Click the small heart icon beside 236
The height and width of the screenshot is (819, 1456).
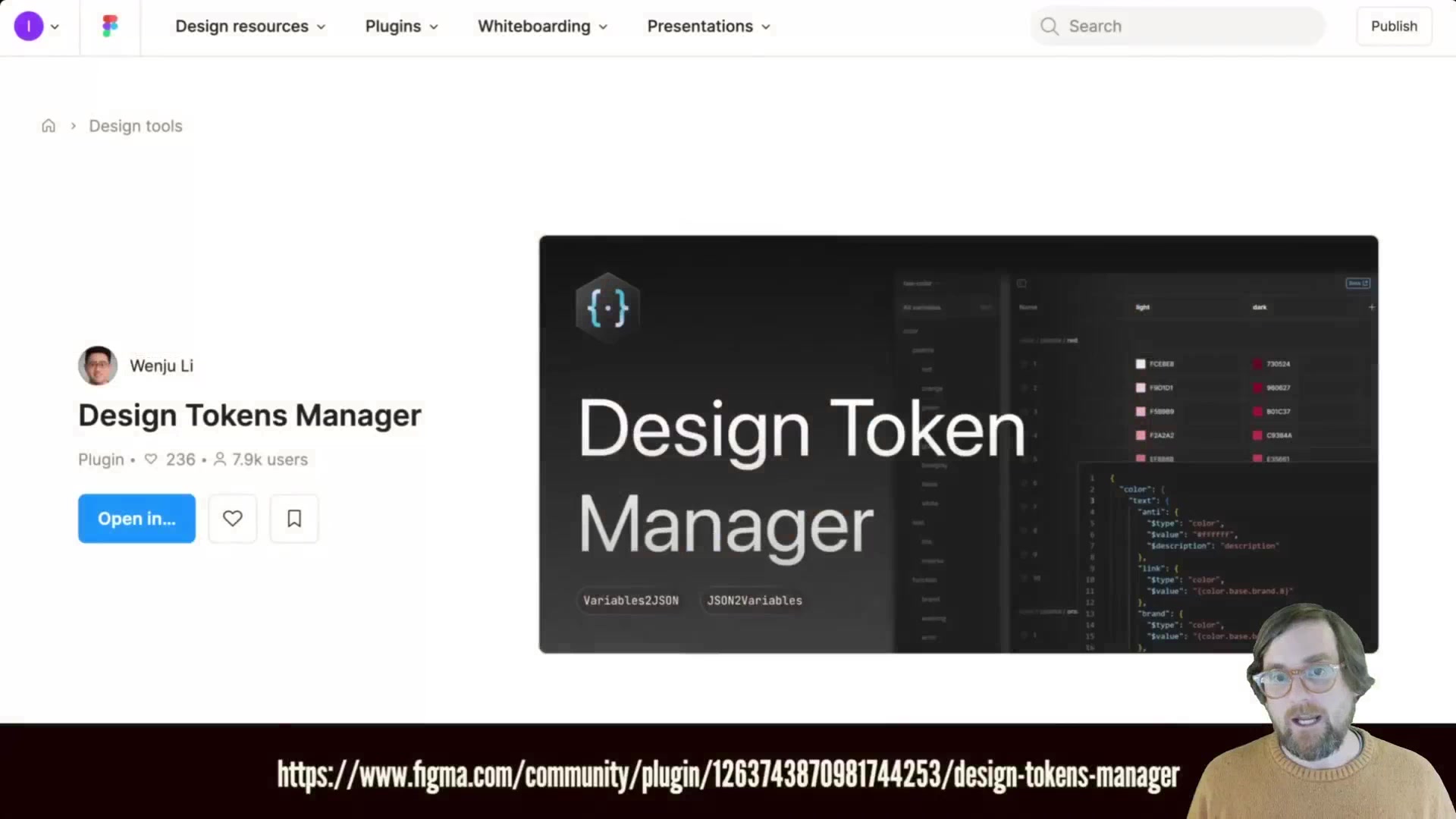tap(151, 460)
